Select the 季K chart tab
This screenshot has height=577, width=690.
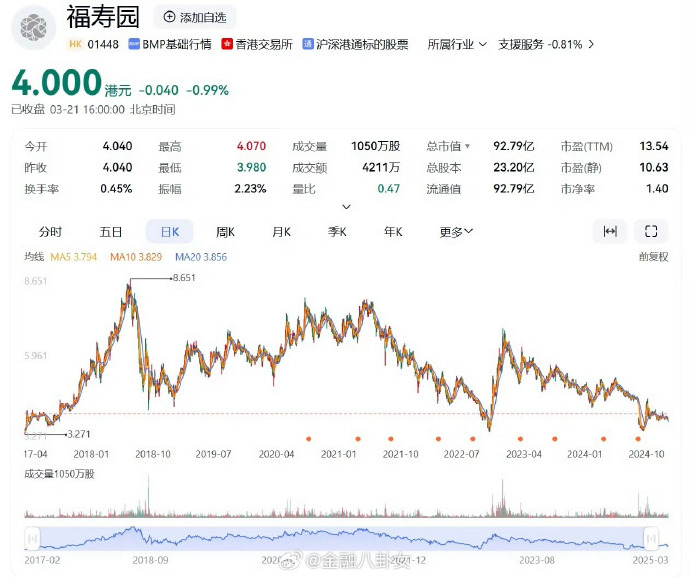(x=337, y=232)
